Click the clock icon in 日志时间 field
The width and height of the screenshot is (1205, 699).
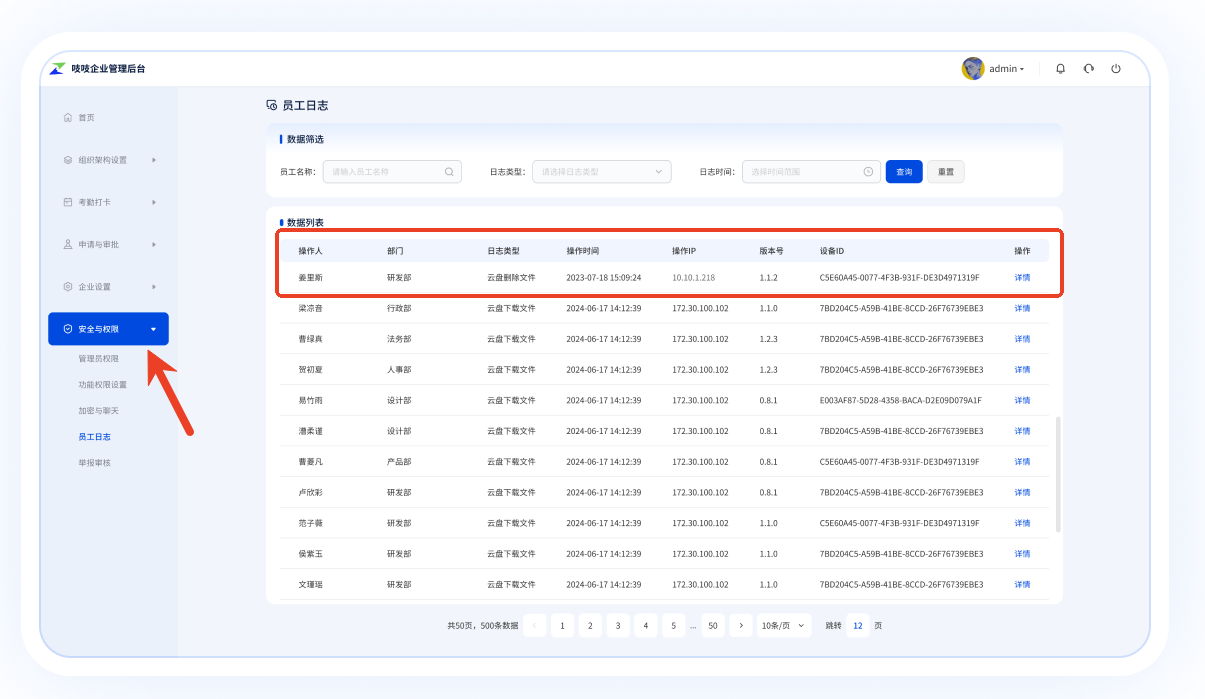pyautogui.click(x=866, y=171)
